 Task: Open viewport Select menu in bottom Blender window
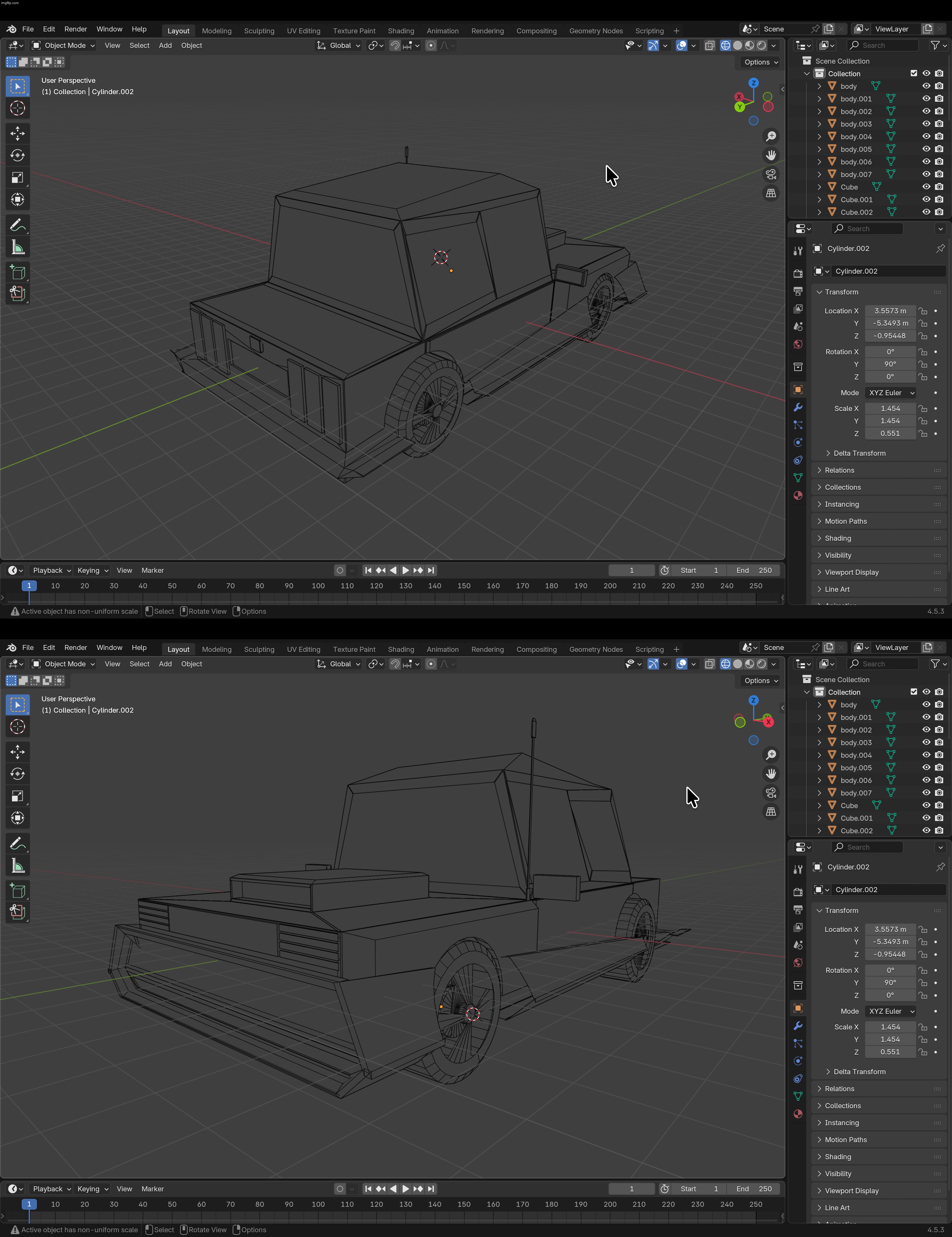point(139,664)
